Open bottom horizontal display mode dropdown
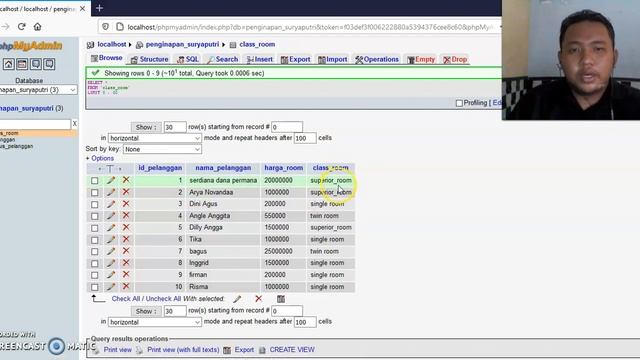The image size is (640, 360). [x=155, y=322]
